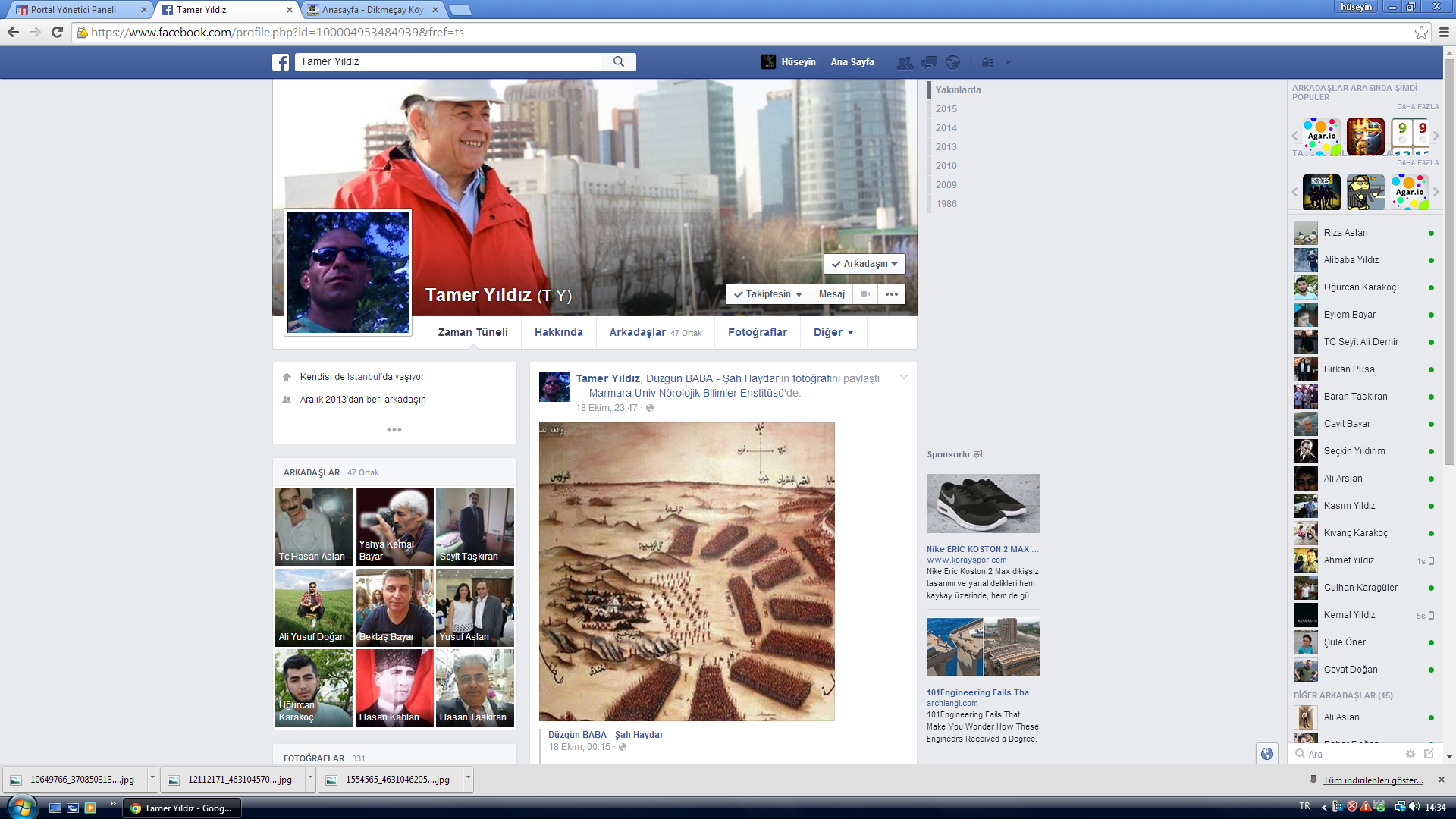Expand the Diğer tab dropdown
The height and width of the screenshot is (819, 1456).
pos(833,332)
